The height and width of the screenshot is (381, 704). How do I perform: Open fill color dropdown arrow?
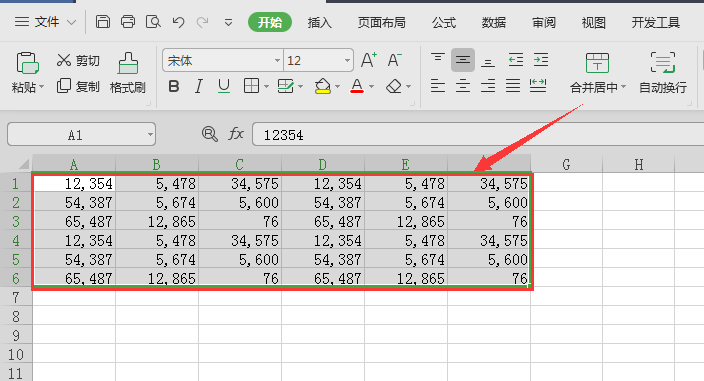click(337, 87)
